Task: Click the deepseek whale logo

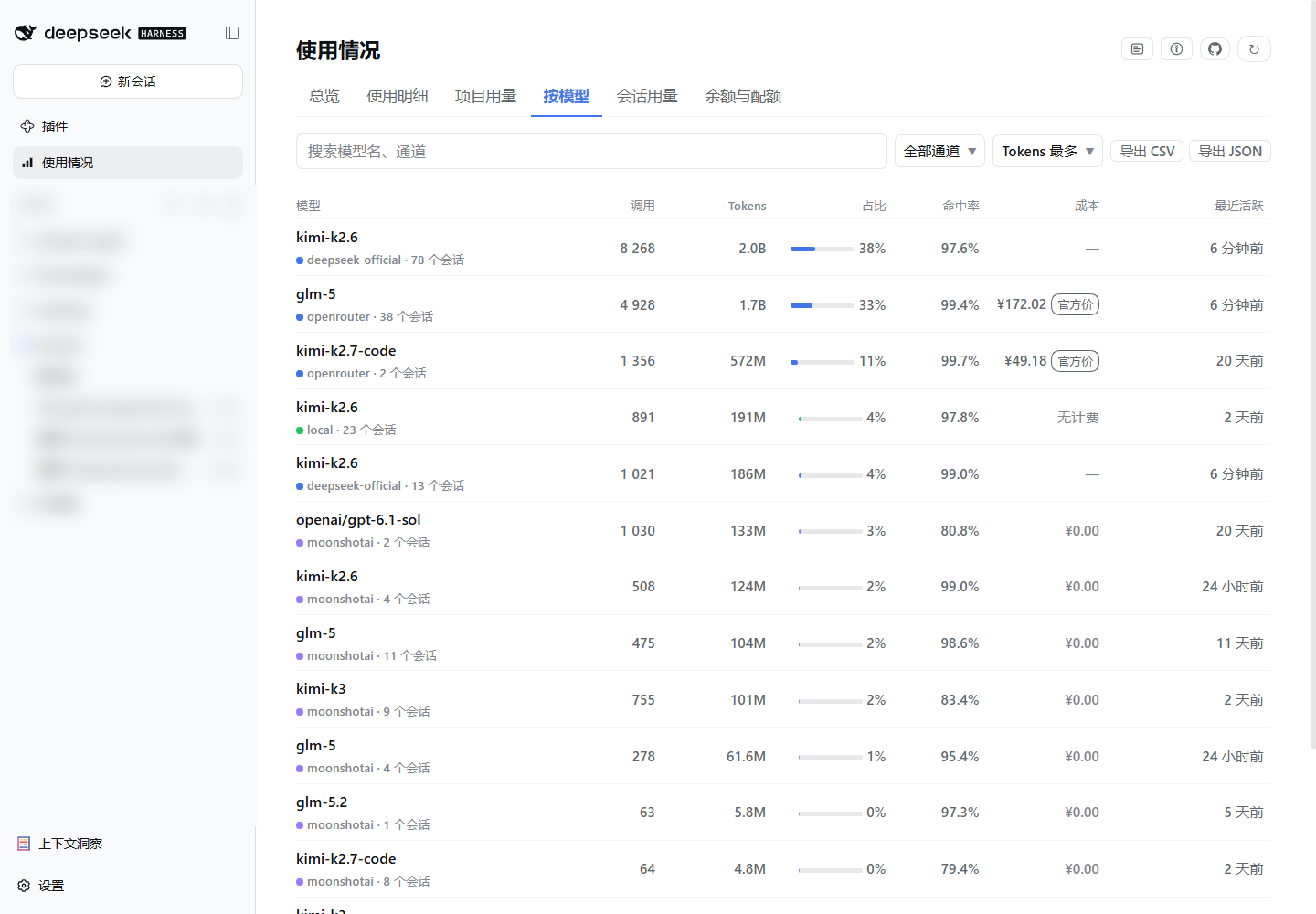Action: tap(26, 33)
